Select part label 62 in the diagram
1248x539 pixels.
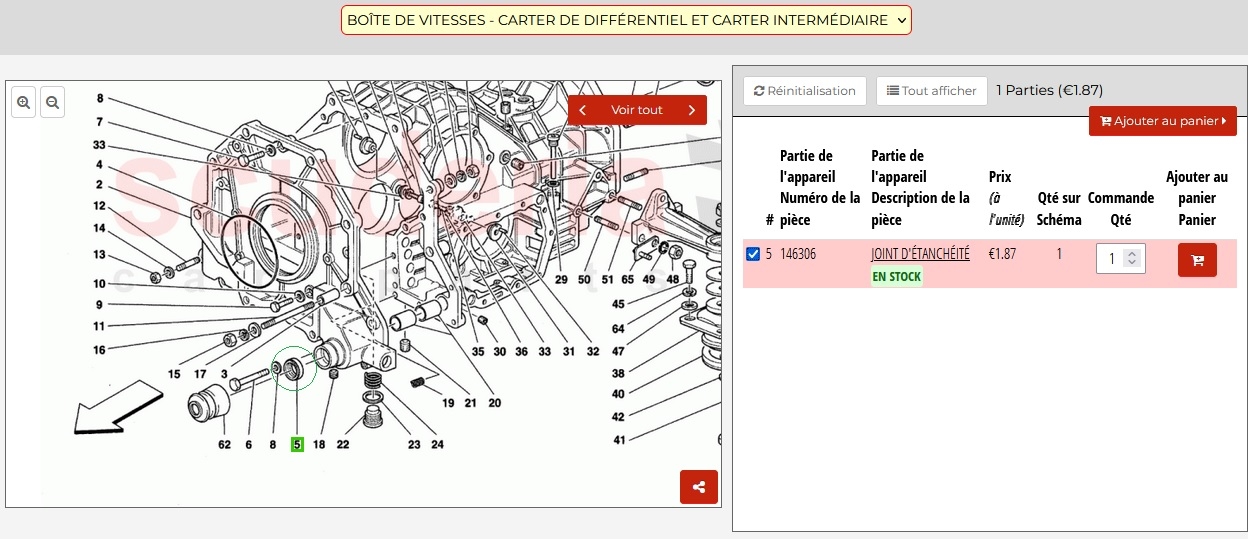[224, 444]
